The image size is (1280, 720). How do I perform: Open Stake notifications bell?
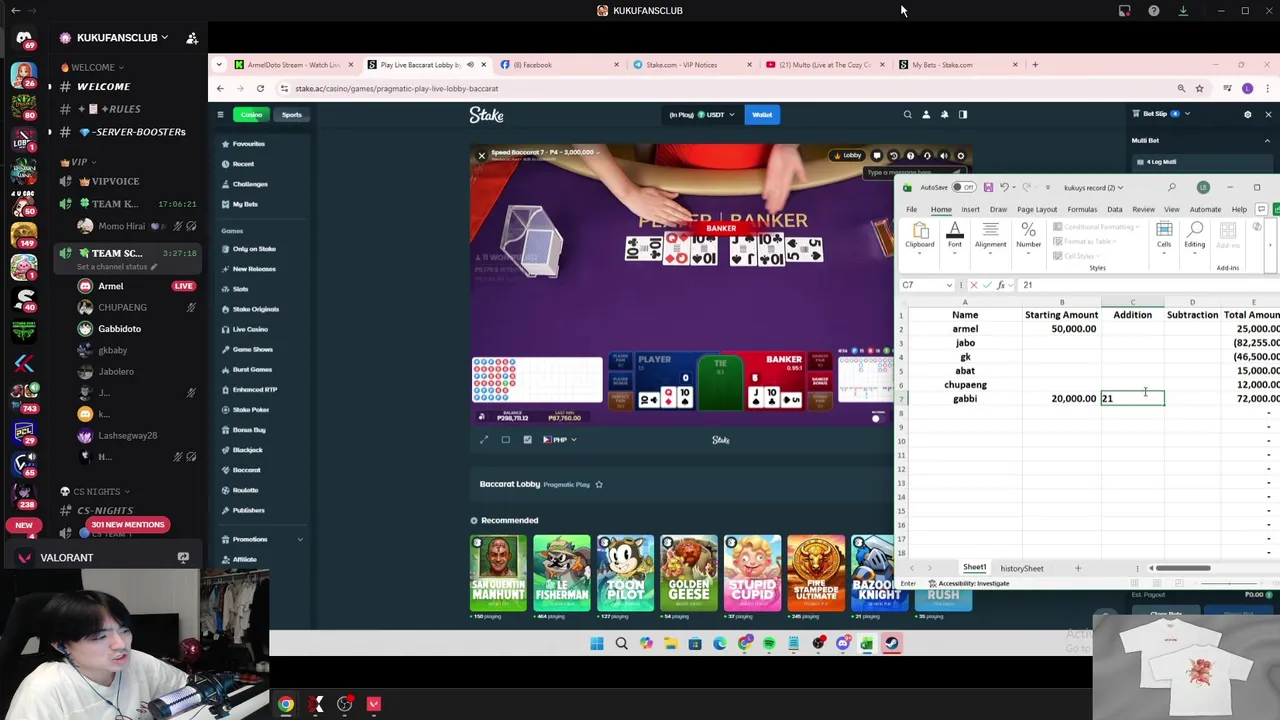pyautogui.click(x=944, y=115)
